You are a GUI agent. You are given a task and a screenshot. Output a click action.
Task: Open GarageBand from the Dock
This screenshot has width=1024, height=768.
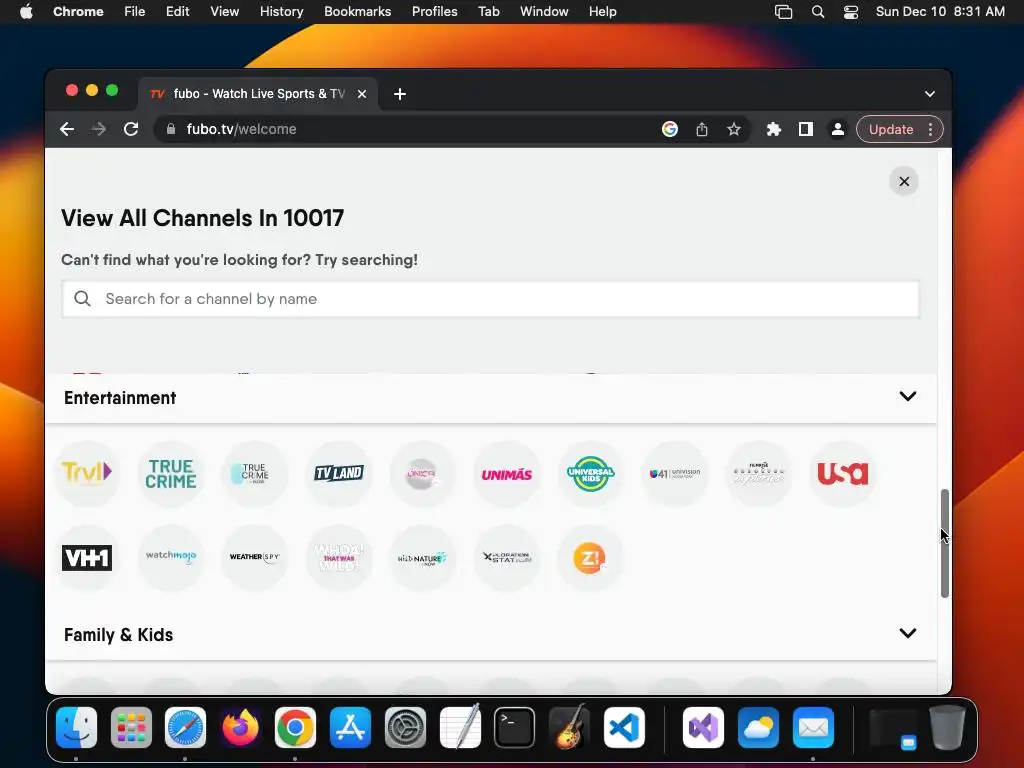[569, 728]
